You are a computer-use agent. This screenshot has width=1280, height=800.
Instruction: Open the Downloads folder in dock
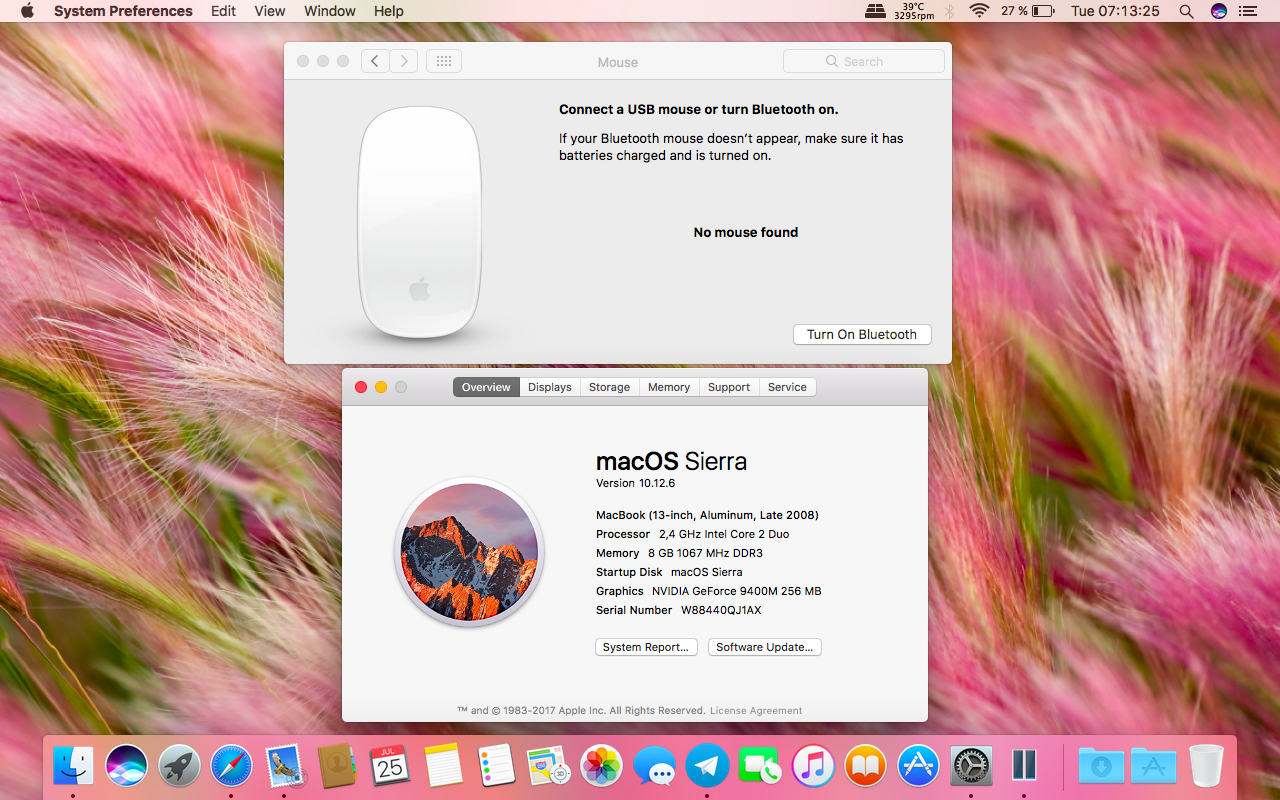tap(1101, 767)
